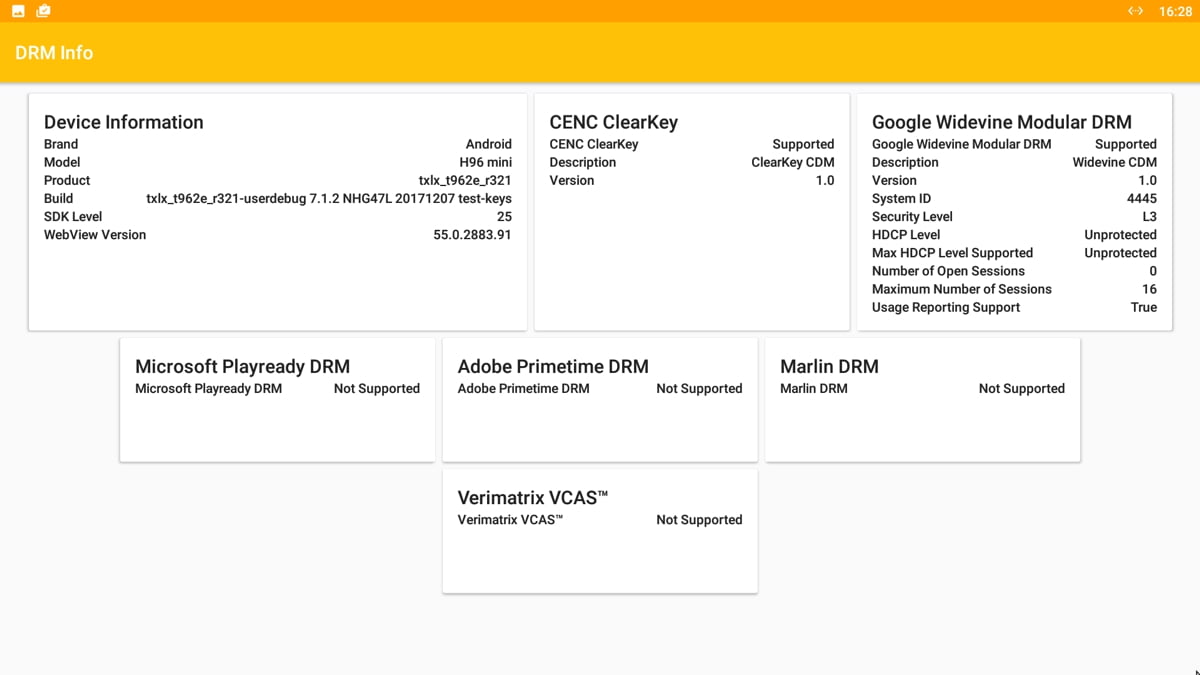Select Marlin DRM 'Not Supported' value
1200x675 pixels.
1022,388
